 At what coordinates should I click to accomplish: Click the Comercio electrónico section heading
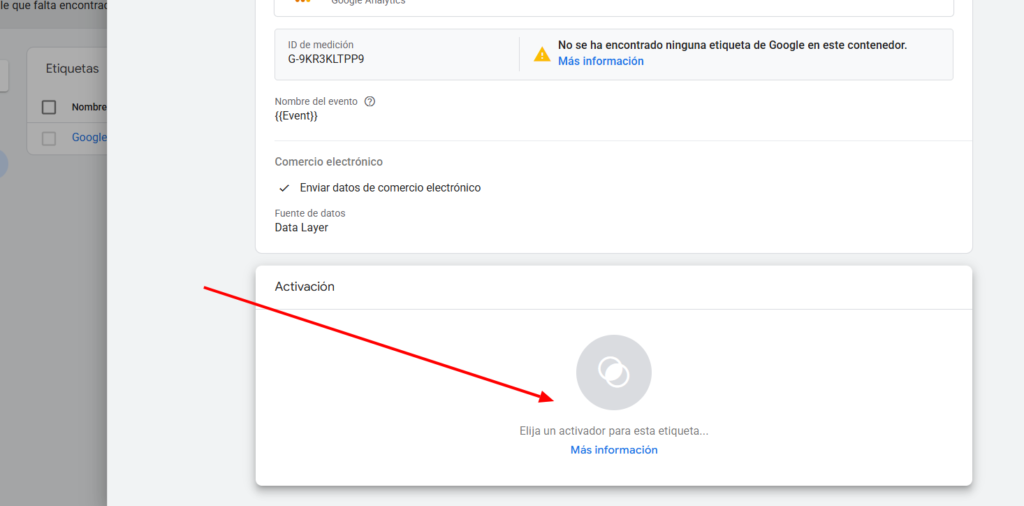[328, 162]
